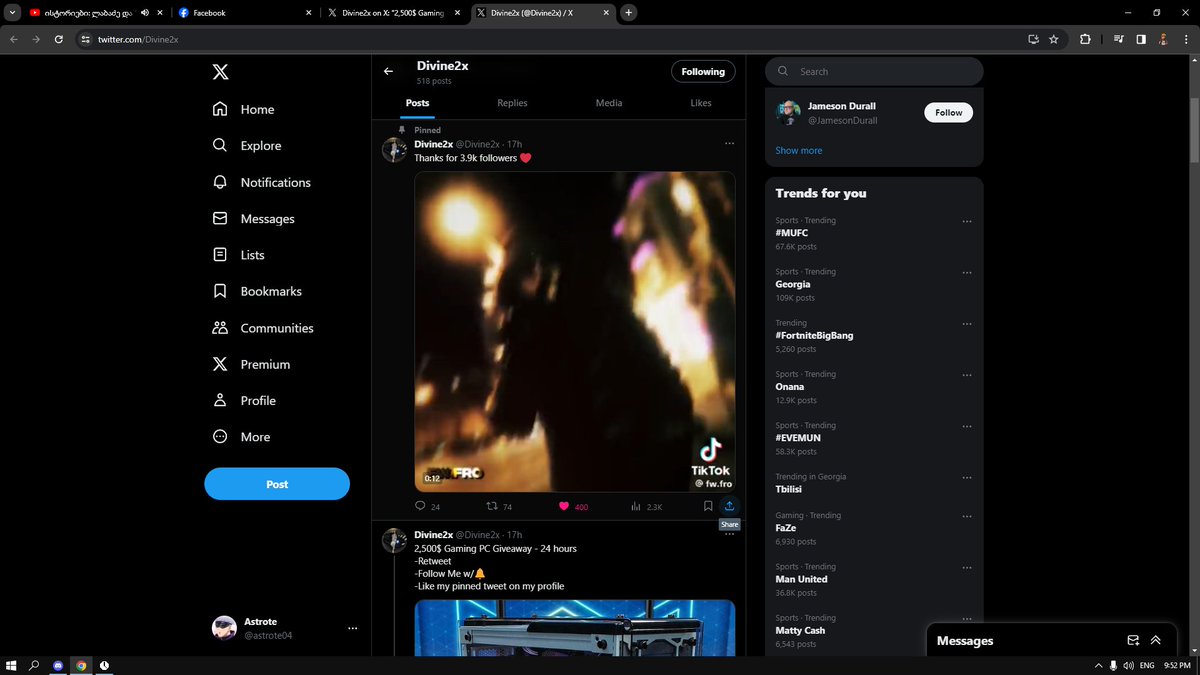Open Chrome from the taskbar
Image resolution: width=1200 pixels, height=675 pixels.
[x=81, y=665]
